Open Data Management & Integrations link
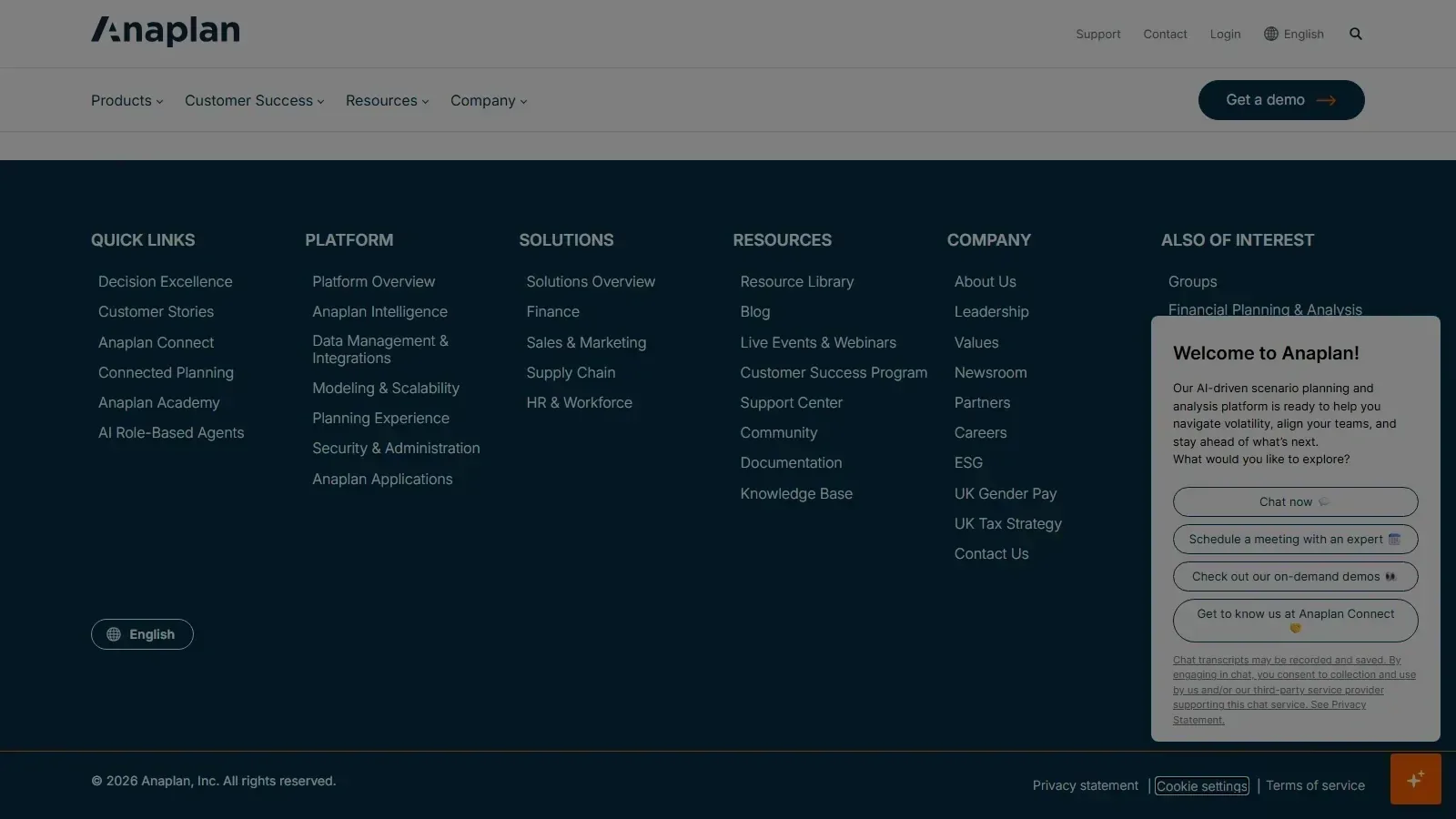Screen dimensions: 1456x819 [x=380, y=349]
